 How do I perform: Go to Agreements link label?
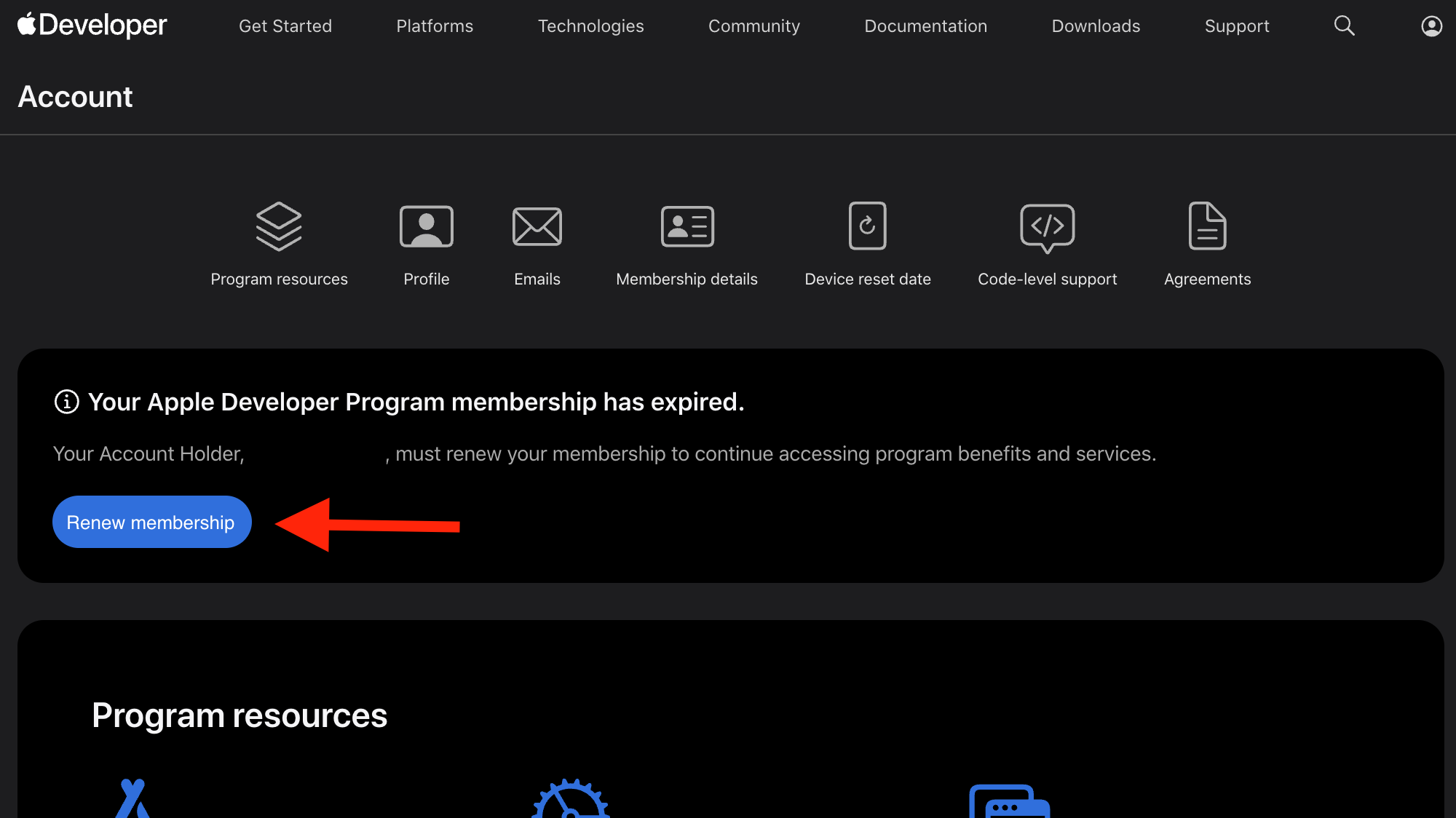tap(1208, 279)
